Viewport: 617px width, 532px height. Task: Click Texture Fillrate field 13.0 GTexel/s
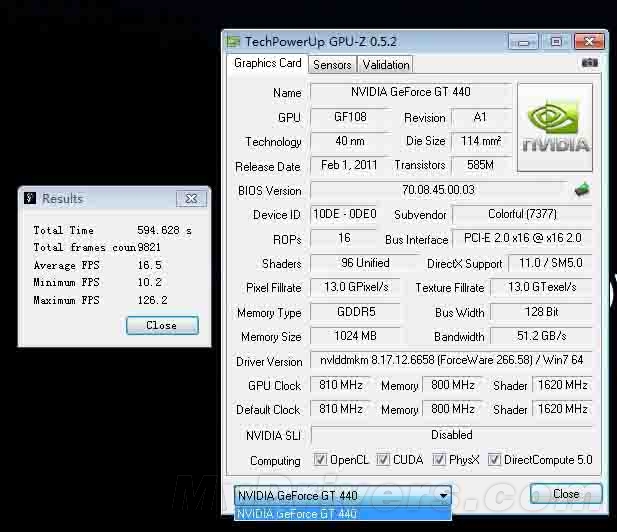[x=541, y=287]
